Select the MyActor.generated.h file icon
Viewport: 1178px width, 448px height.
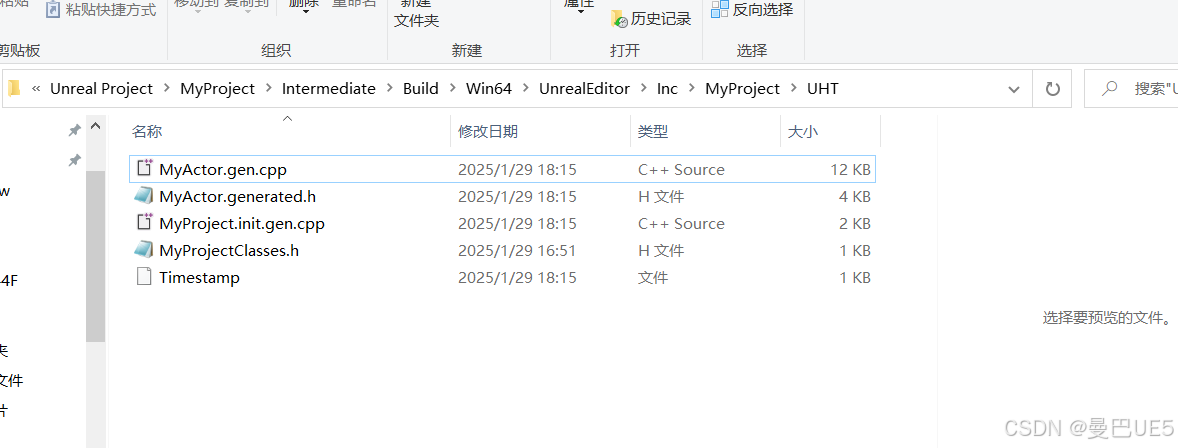click(143, 196)
